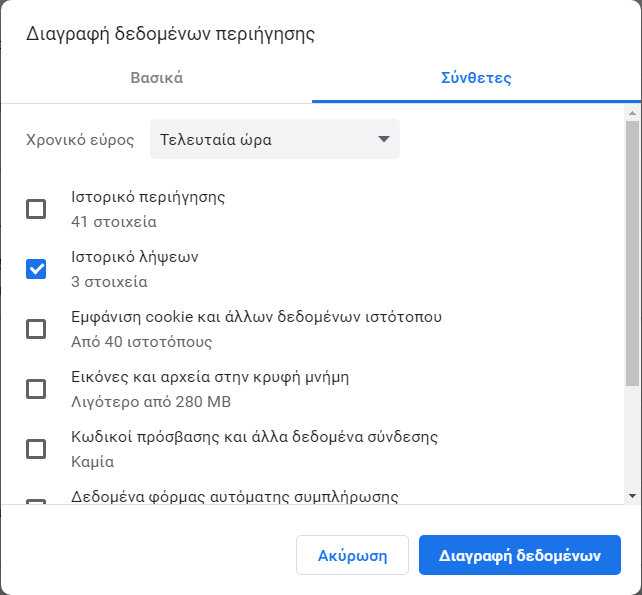Toggle the Κωδικοί πρόσβασης checkbox
Screen dimensions: 642x595
(36, 449)
